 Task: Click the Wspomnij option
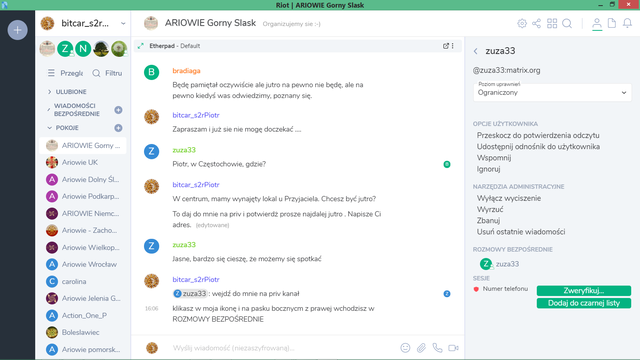tap(494, 158)
